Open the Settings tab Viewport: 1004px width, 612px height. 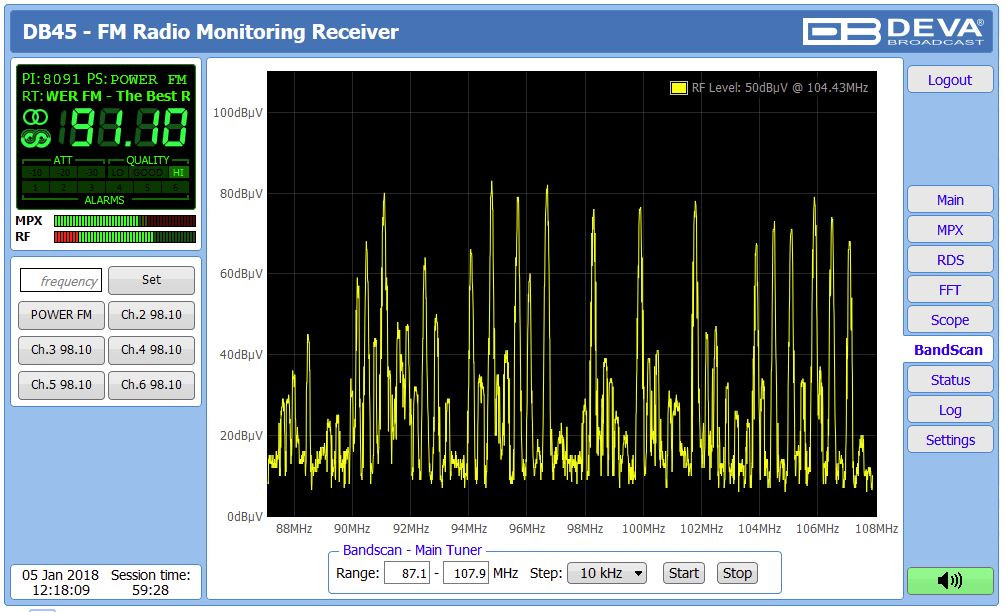click(950, 440)
